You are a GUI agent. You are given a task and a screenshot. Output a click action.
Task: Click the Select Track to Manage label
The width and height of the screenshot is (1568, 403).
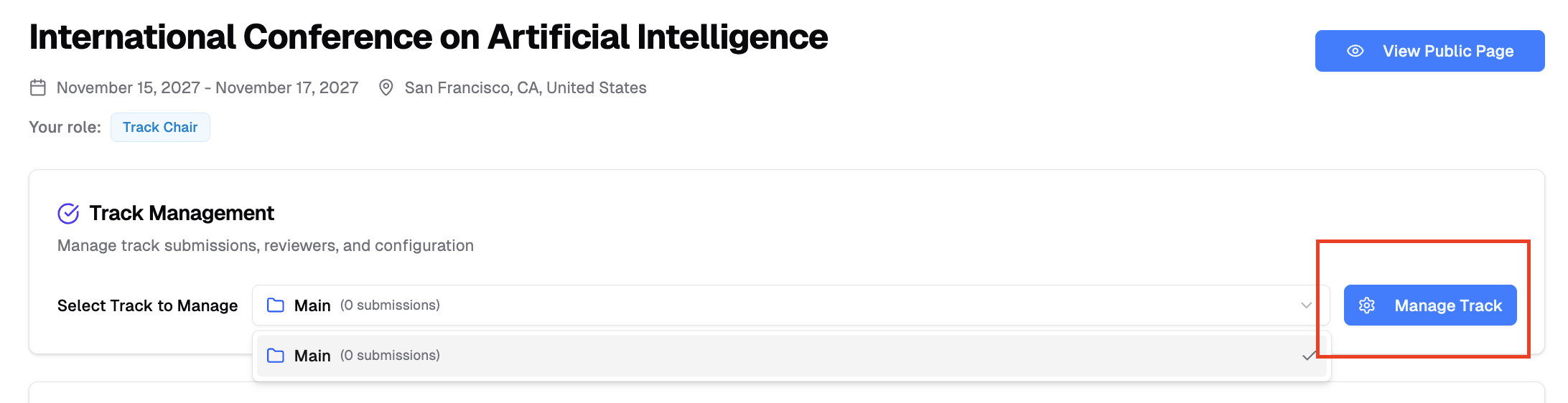(147, 305)
